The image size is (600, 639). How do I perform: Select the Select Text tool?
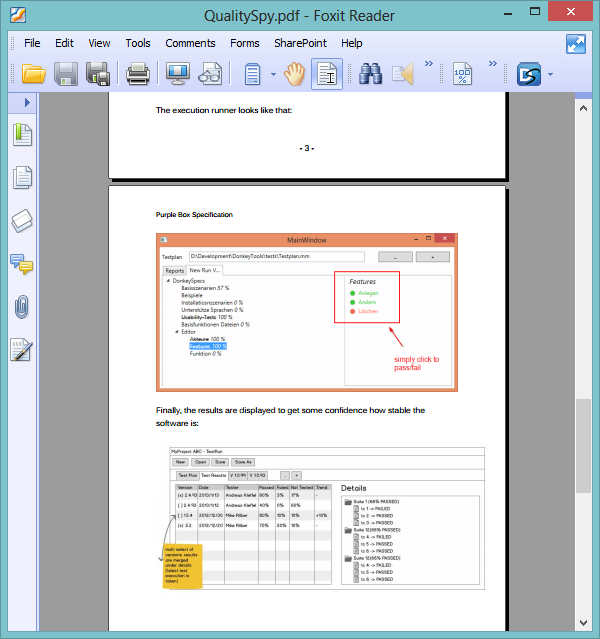point(327,74)
